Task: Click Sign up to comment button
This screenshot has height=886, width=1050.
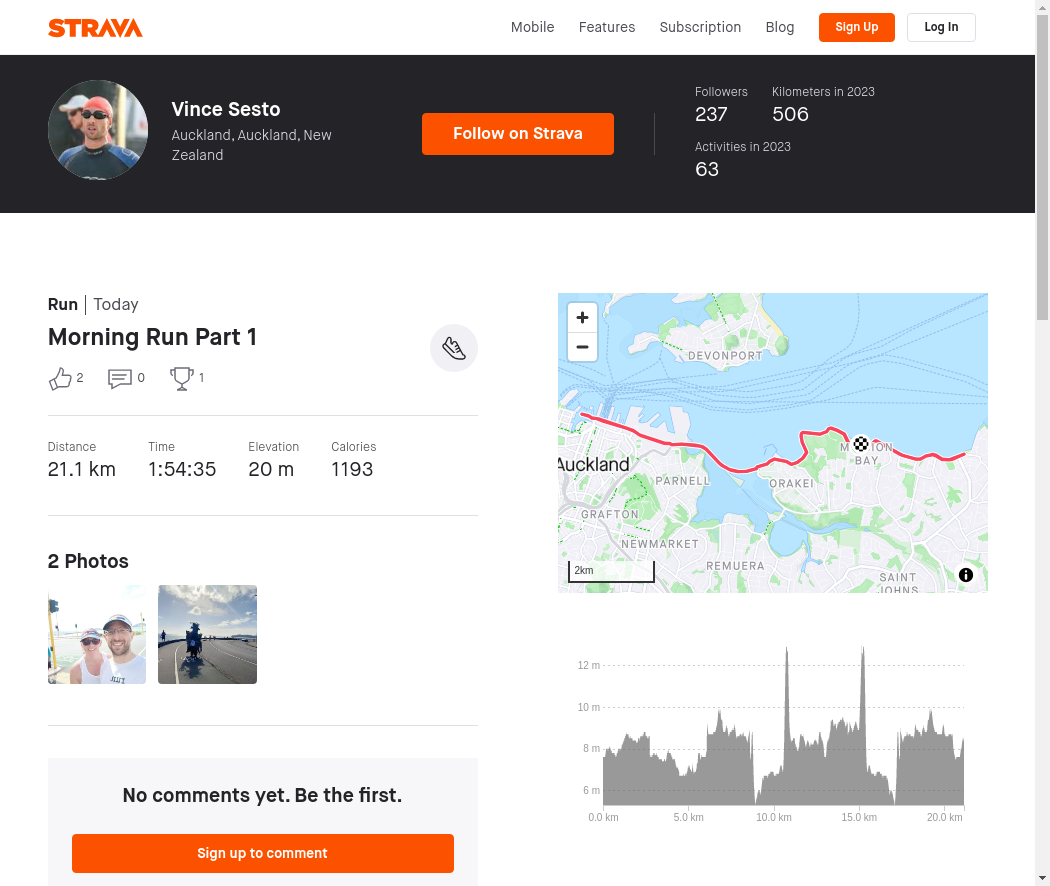Action: tap(262, 853)
